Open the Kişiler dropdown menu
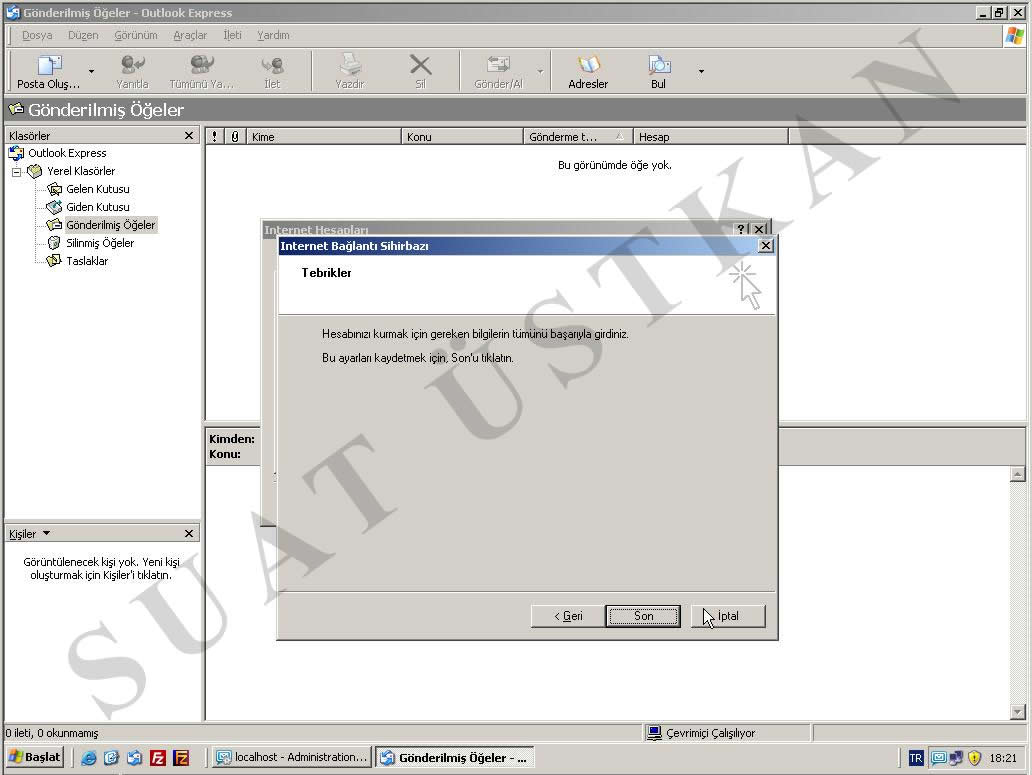Image resolution: width=1032 pixels, height=775 pixels. point(46,533)
